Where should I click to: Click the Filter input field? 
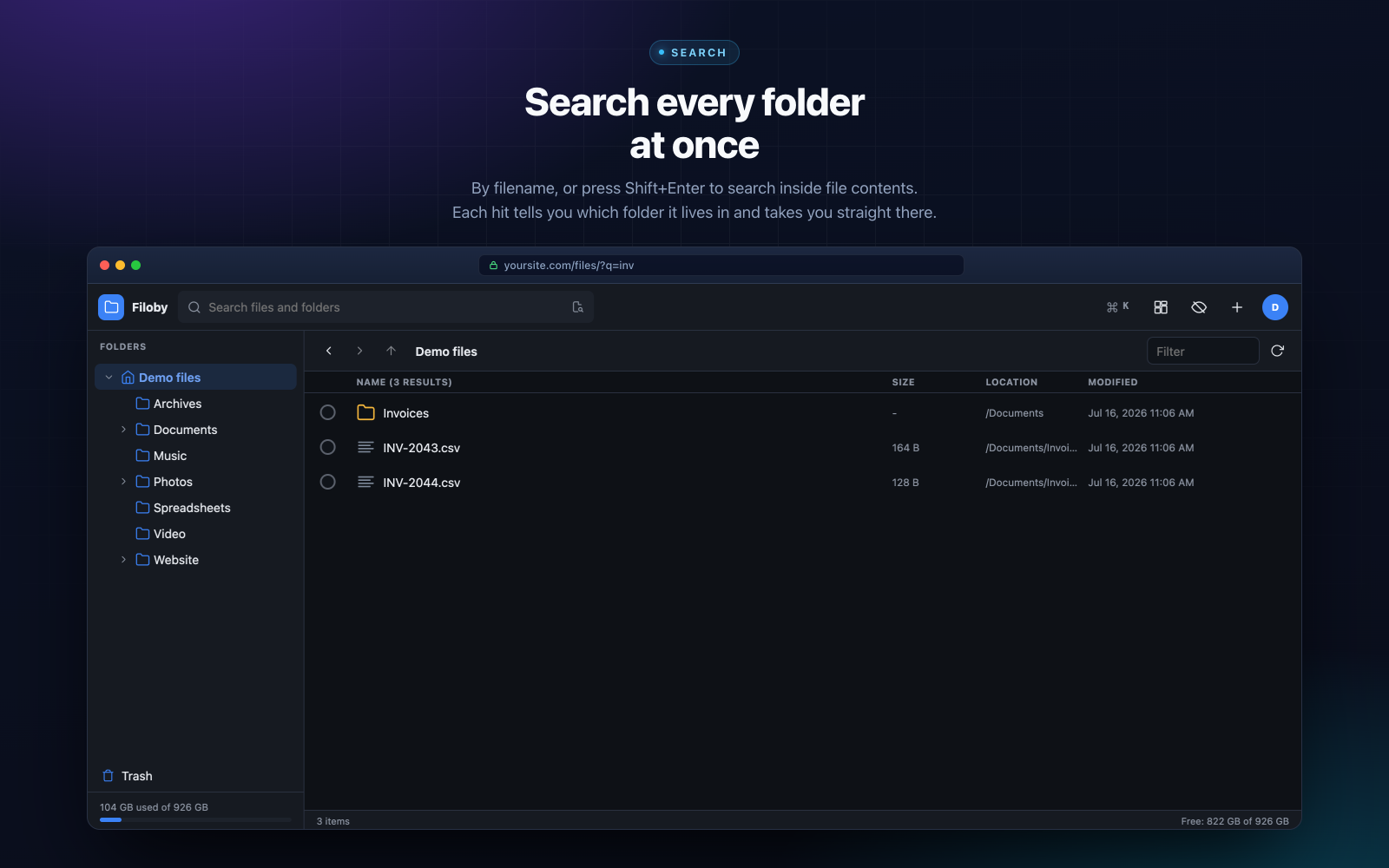click(1203, 351)
